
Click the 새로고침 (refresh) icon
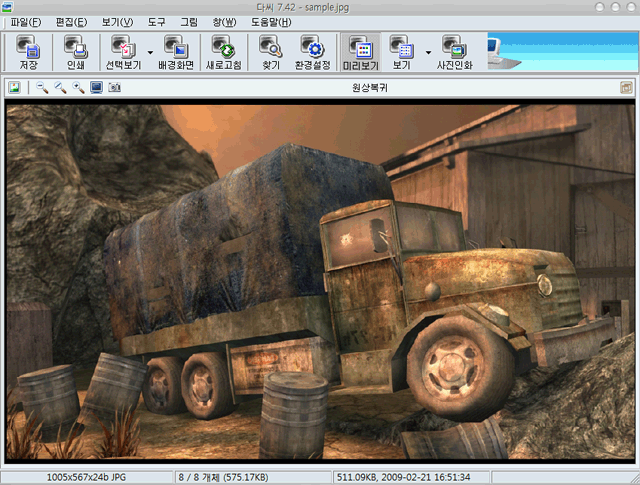[223, 52]
